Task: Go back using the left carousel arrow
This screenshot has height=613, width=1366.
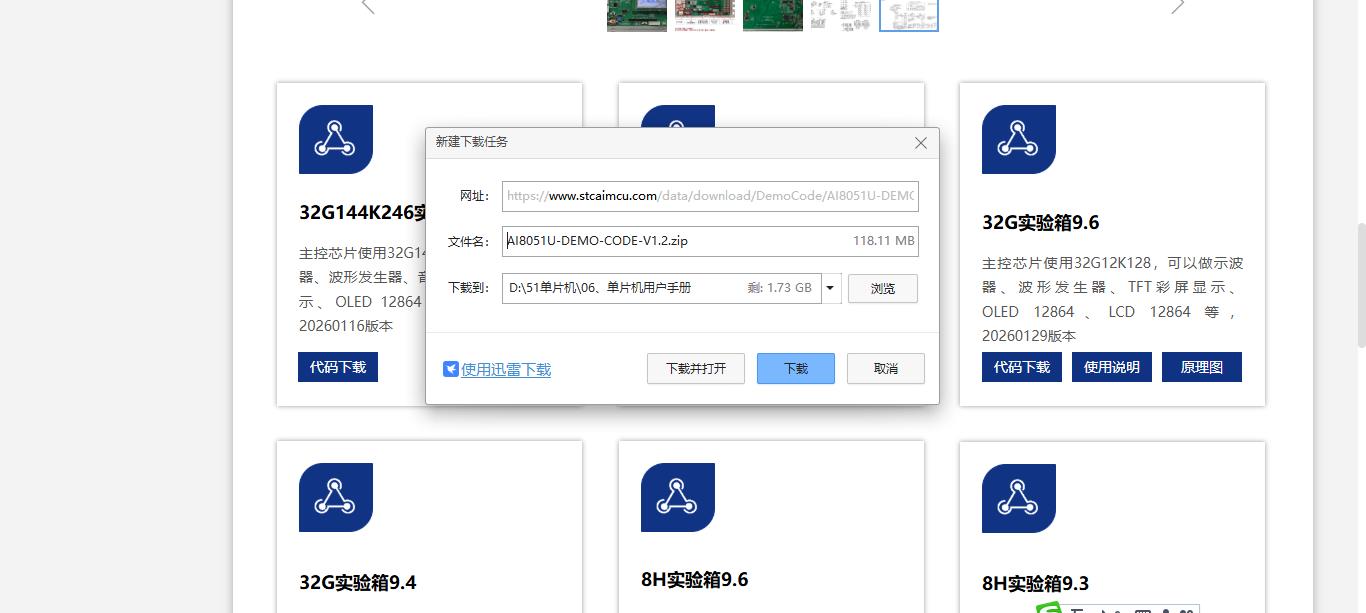Action: [367, 6]
